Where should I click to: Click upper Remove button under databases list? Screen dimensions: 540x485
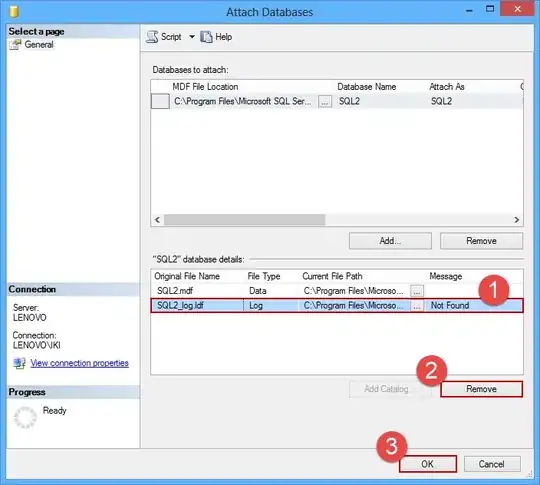pos(481,241)
